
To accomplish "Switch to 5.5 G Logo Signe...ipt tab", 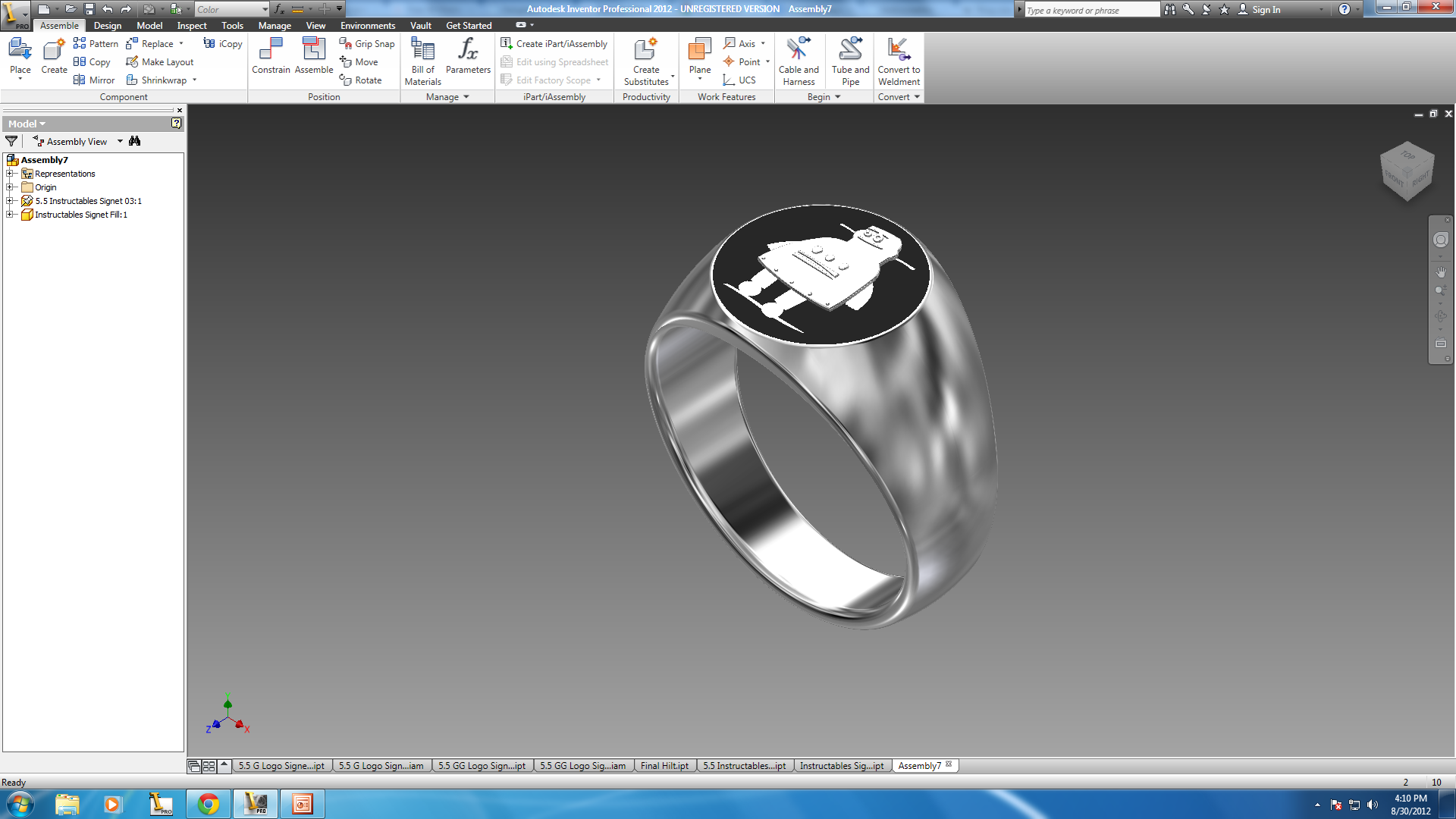I will point(281,766).
